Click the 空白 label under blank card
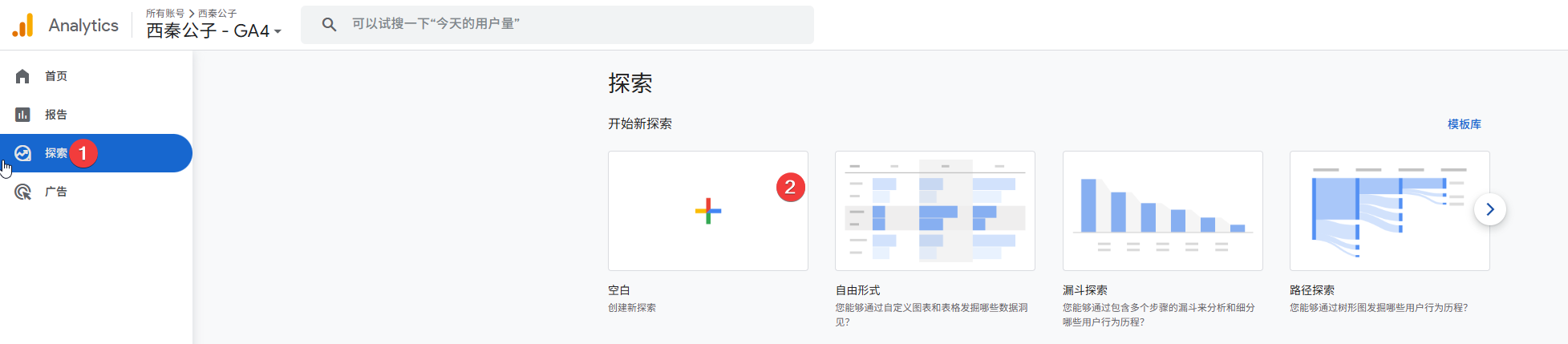 pos(619,290)
